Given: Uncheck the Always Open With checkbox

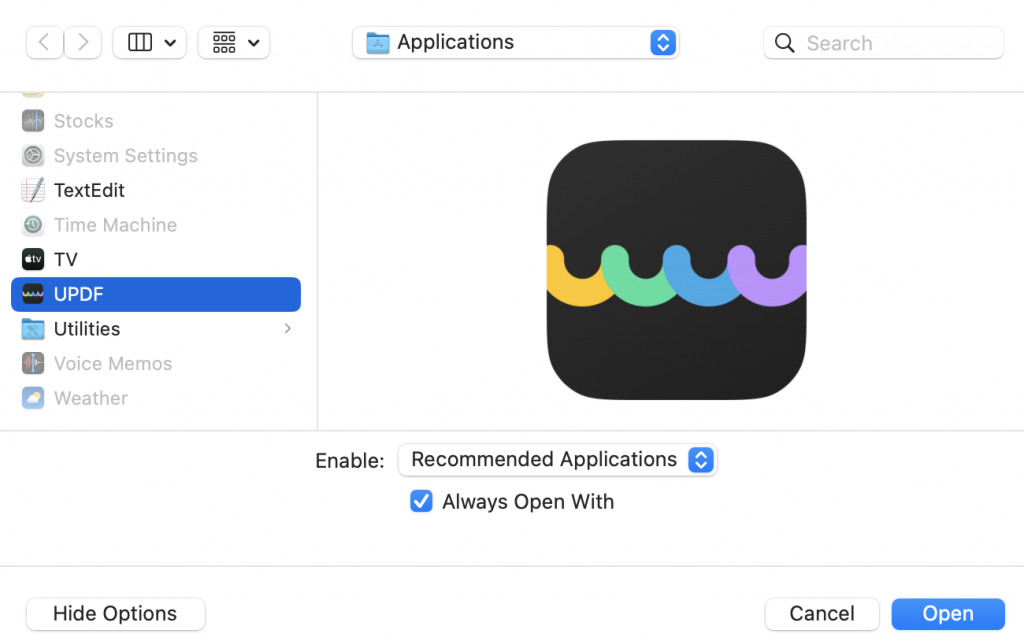Looking at the screenshot, I should (x=421, y=502).
